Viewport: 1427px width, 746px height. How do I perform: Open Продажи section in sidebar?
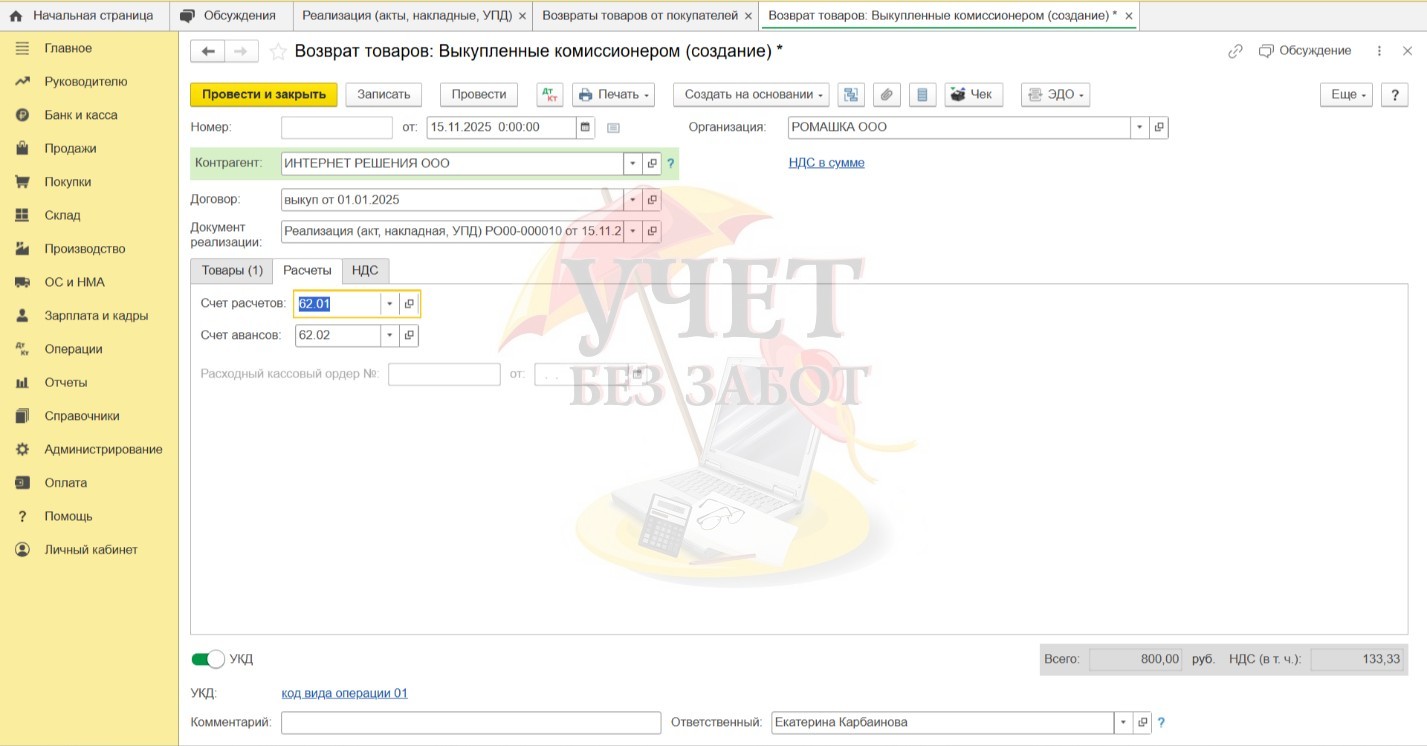70,149
